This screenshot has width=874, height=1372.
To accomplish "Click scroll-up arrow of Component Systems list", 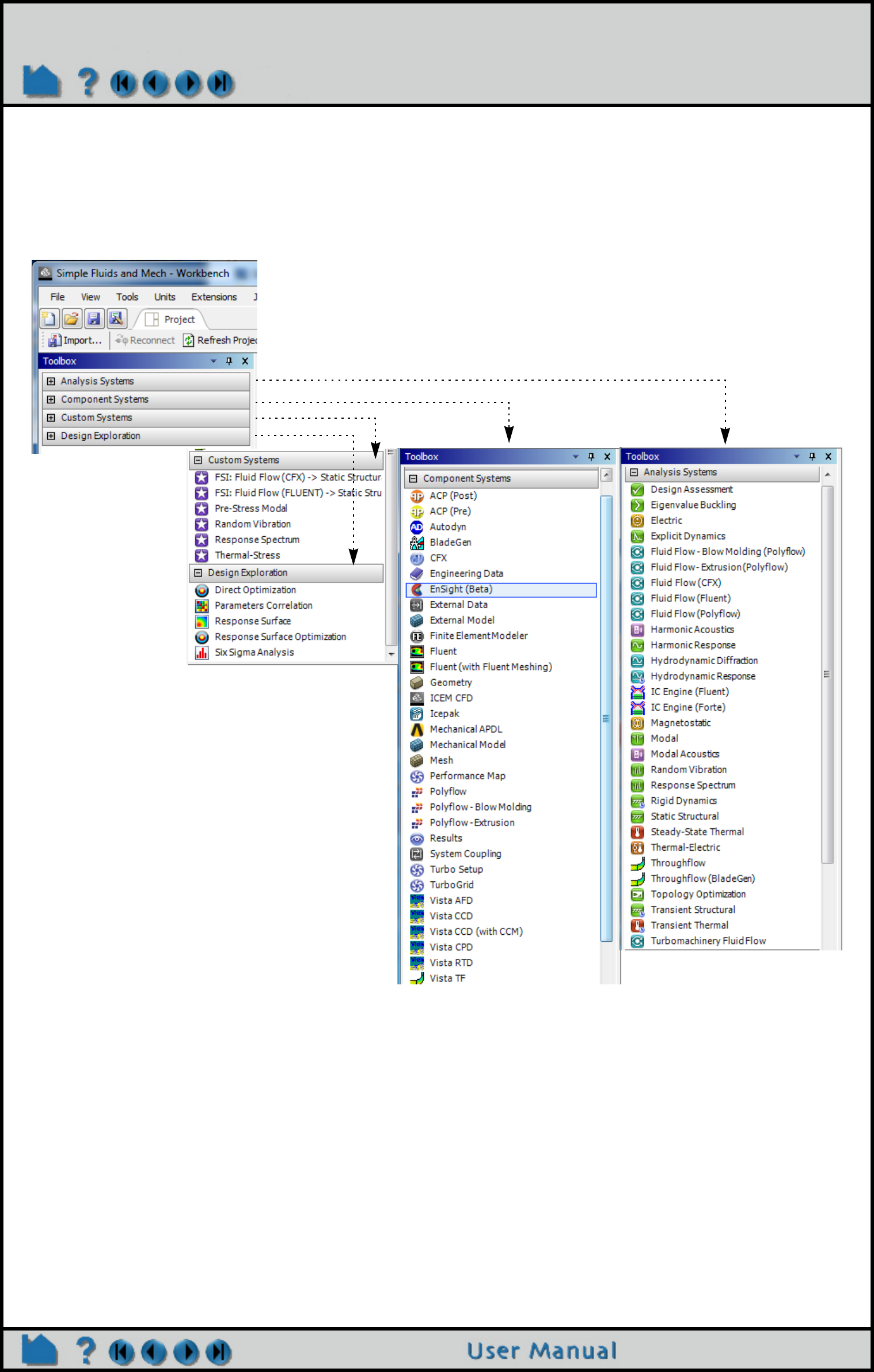I will (x=606, y=475).
